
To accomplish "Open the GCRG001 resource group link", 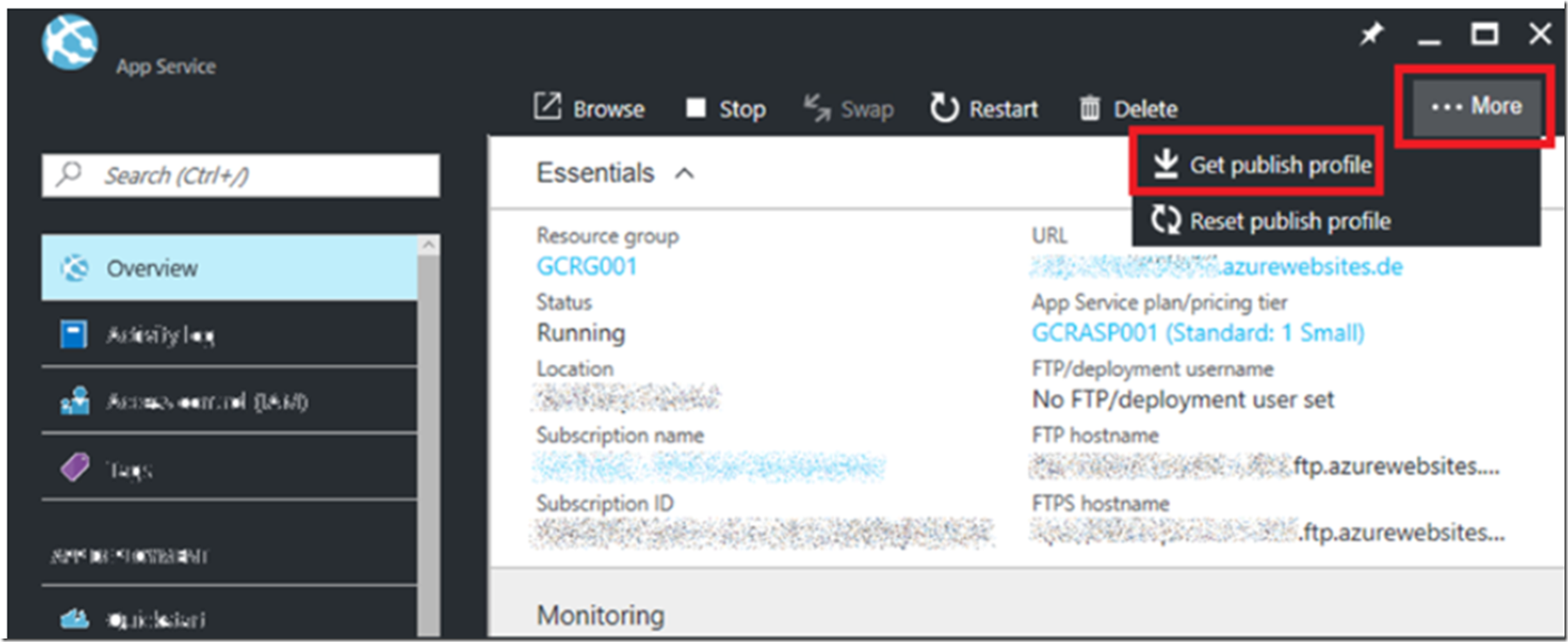I will [587, 266].
